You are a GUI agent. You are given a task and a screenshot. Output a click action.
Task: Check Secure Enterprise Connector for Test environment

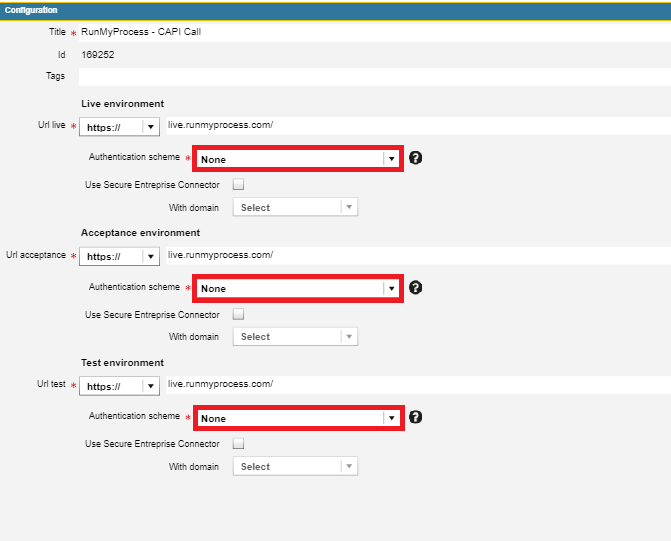coord(238,444)
